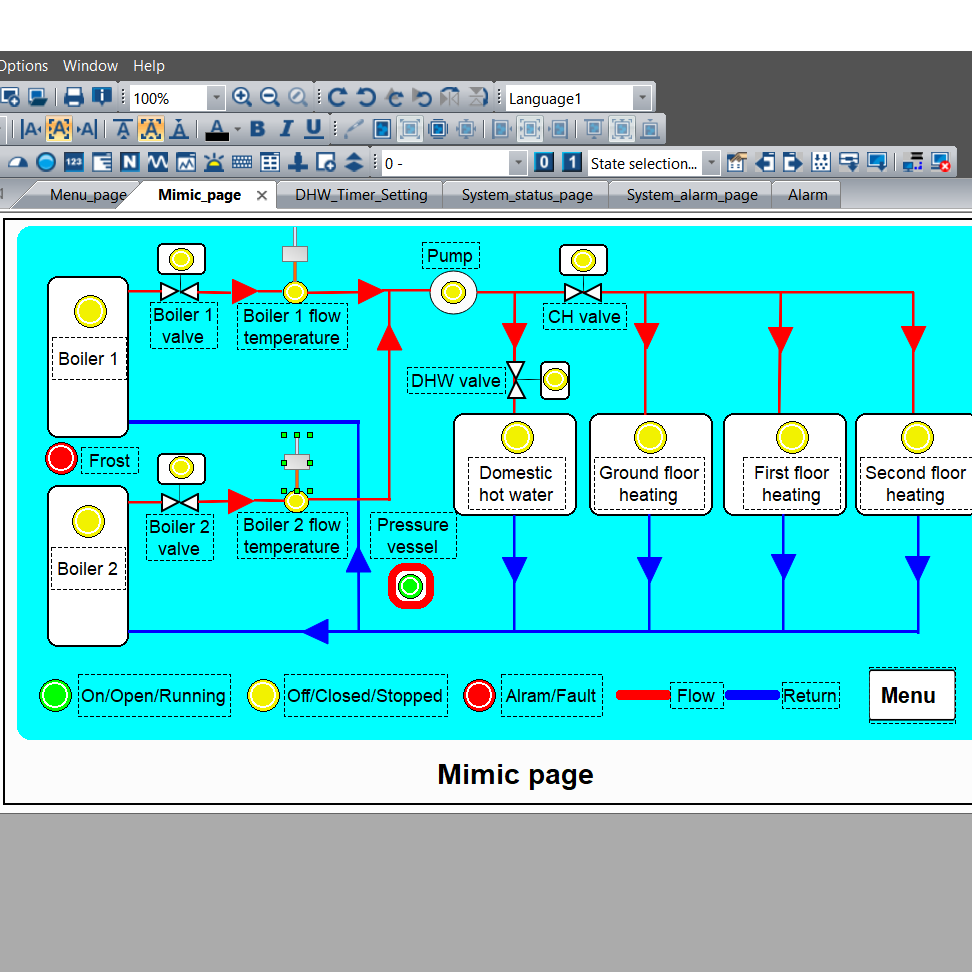
Task: Open the State selection dropdown
Action: pos(711,162)
